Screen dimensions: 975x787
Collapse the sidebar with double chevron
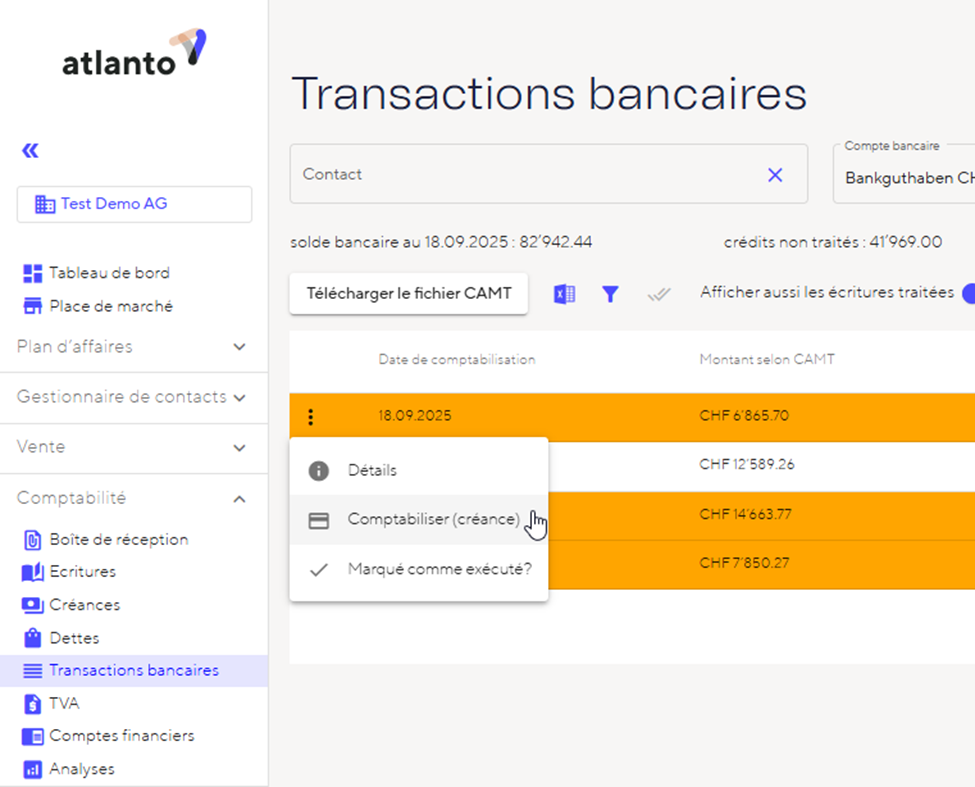pyautogui.click(x=30, y=151)
